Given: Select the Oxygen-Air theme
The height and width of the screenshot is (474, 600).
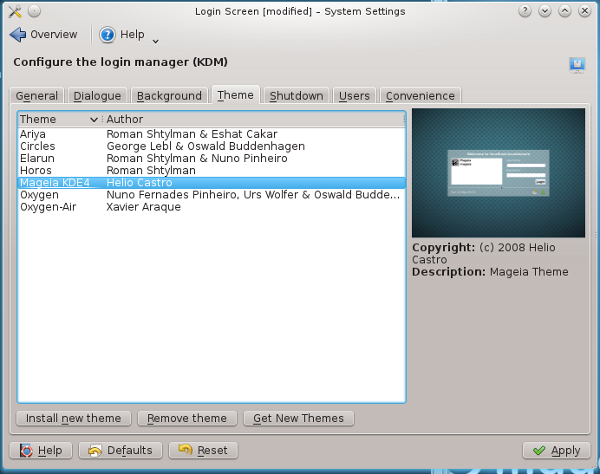Looking at the screenshot, I should click(x=212, y=207).
